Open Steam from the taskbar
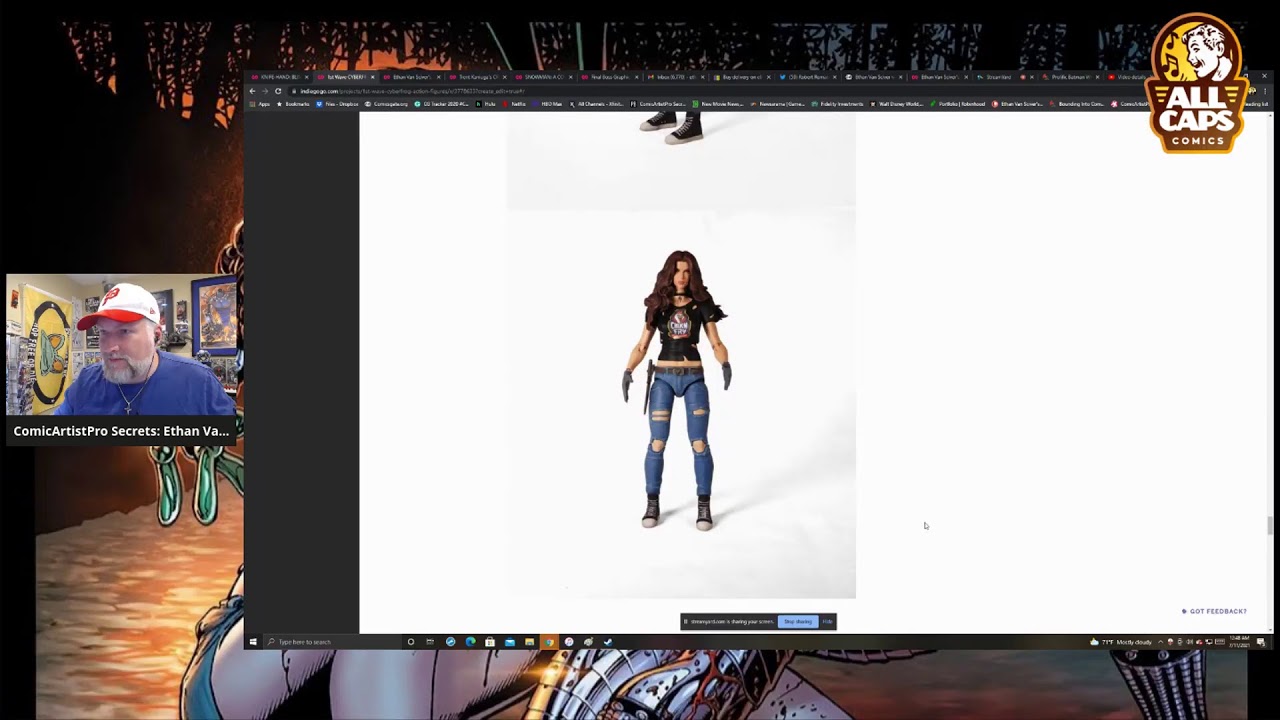Viewport: 1280px width, 720px height. pyautogui.click(x=608, y=642)
